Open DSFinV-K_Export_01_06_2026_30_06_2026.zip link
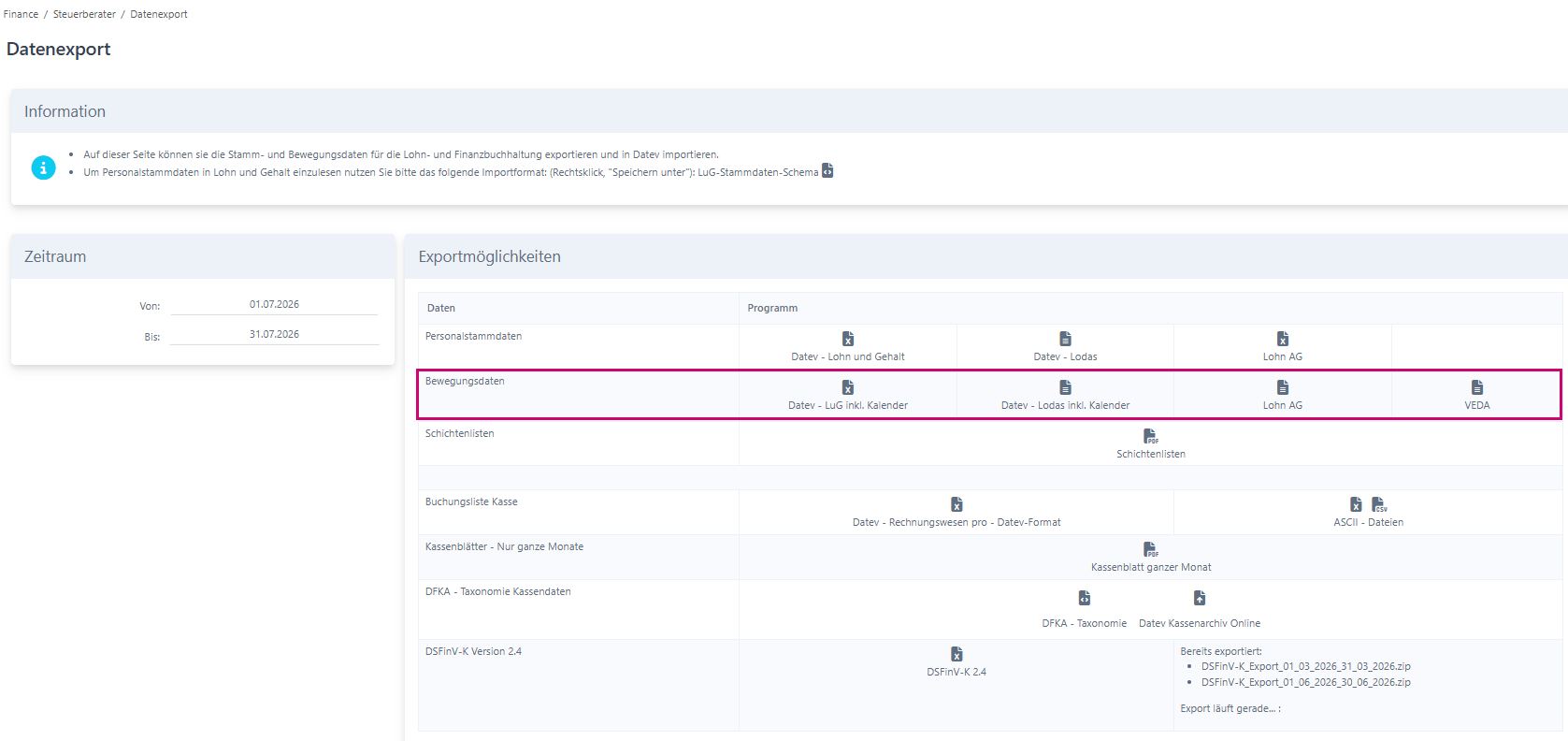Image resolution: width=1568 pixels, height=741 pixels. tap(1305, 683)
